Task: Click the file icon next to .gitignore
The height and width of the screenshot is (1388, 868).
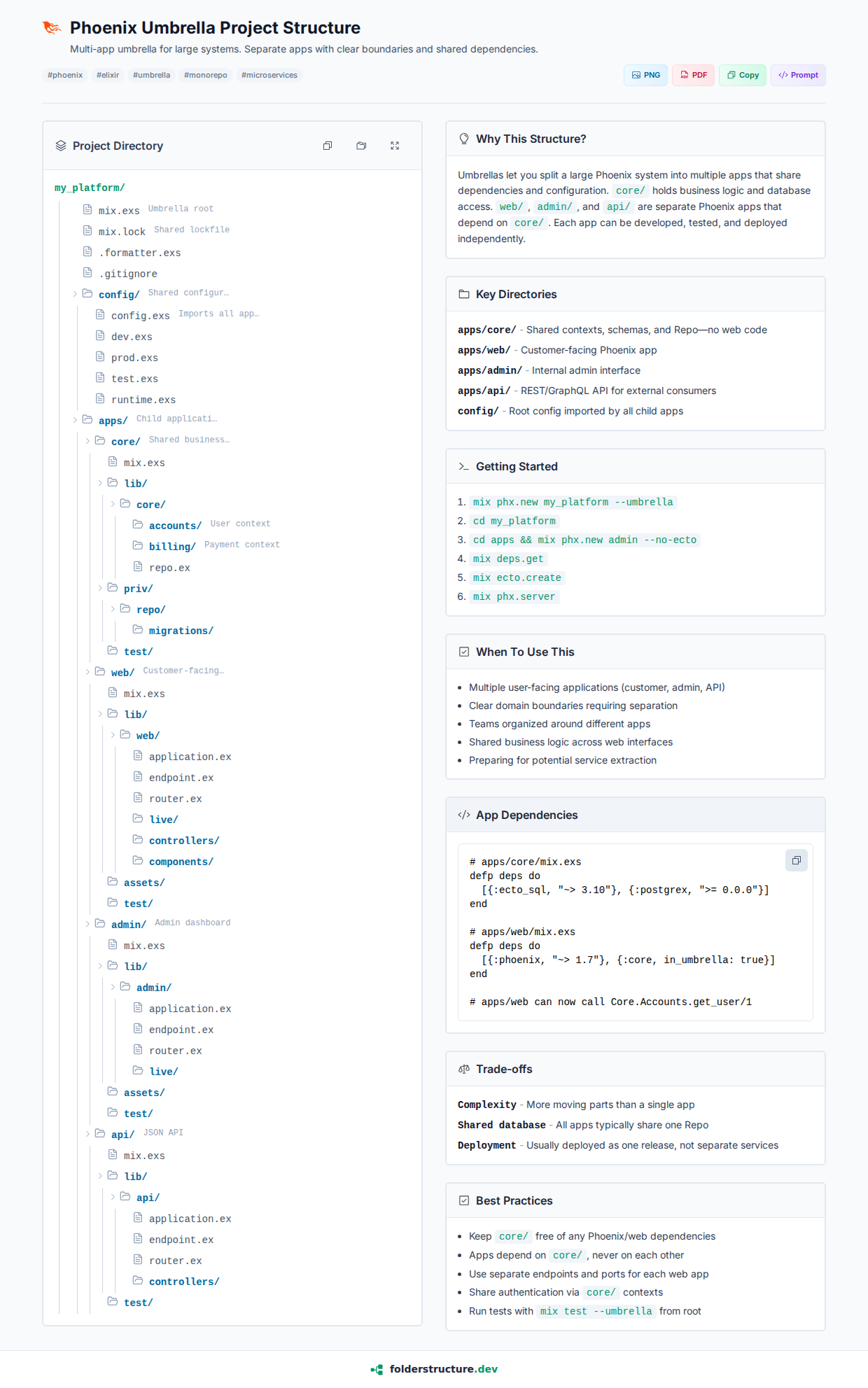Action: [87, 272]
